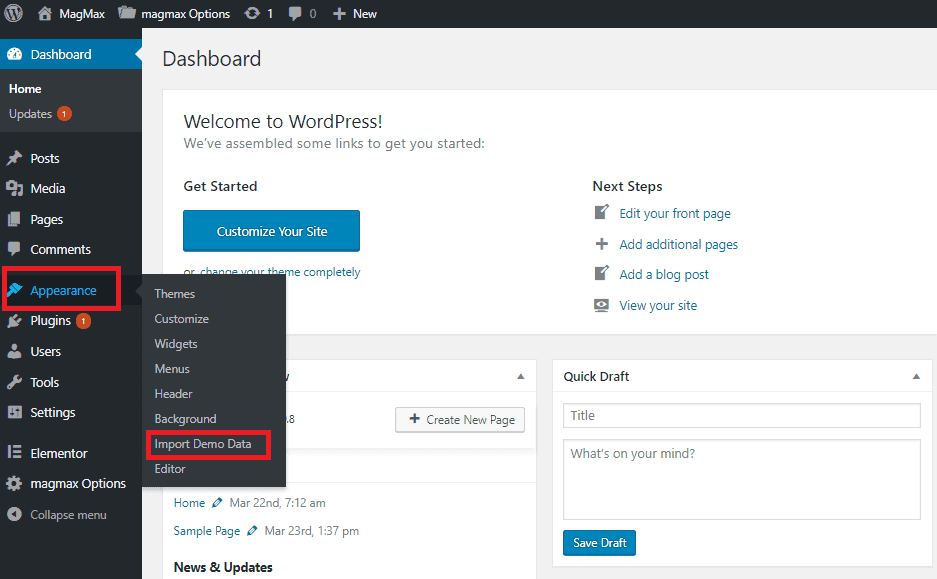
Task: Open the Sample Page activity link
Action: [x=207, y=531]
